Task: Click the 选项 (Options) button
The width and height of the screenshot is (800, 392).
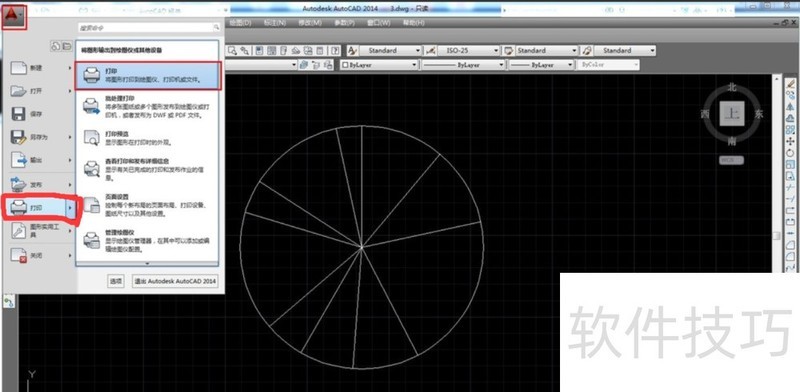Action: (116, 281)
